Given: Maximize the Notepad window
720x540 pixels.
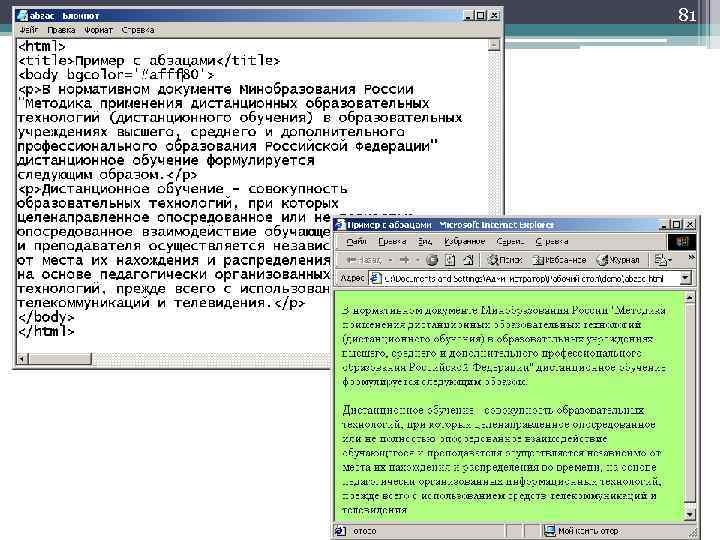Looking at the screenshot, I should pos(480,16).
